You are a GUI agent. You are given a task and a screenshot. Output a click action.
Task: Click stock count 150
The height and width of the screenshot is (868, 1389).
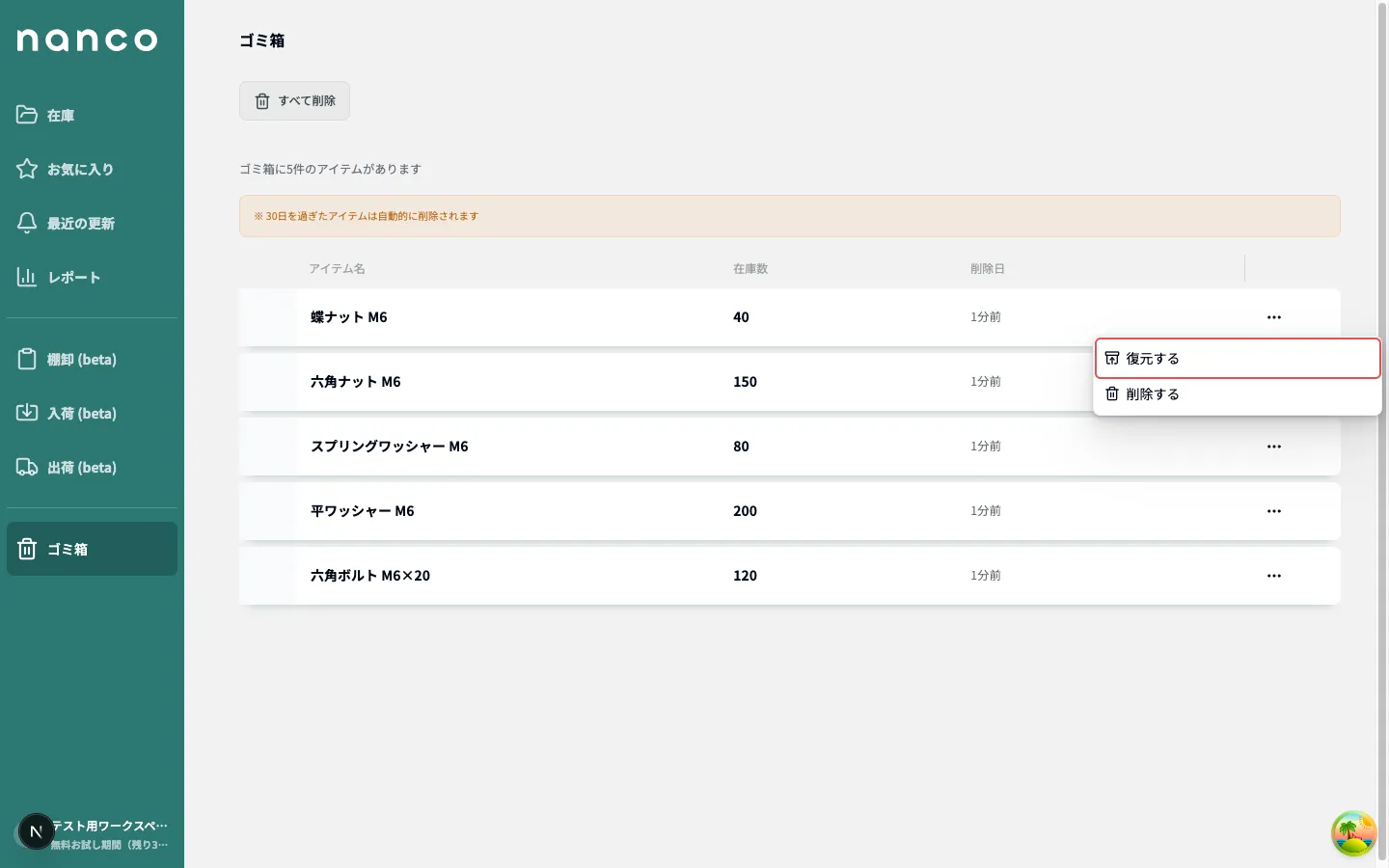(x=745, y=382)
